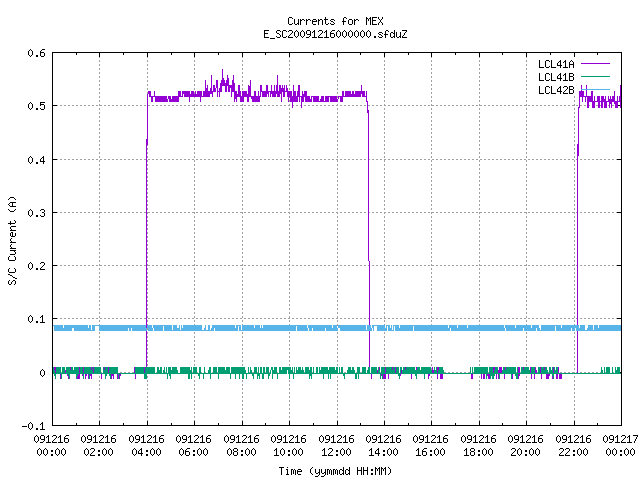Screen dimensions: 640x480
Task: Click the LCL41A legend label
Action: tap(556, 64)
